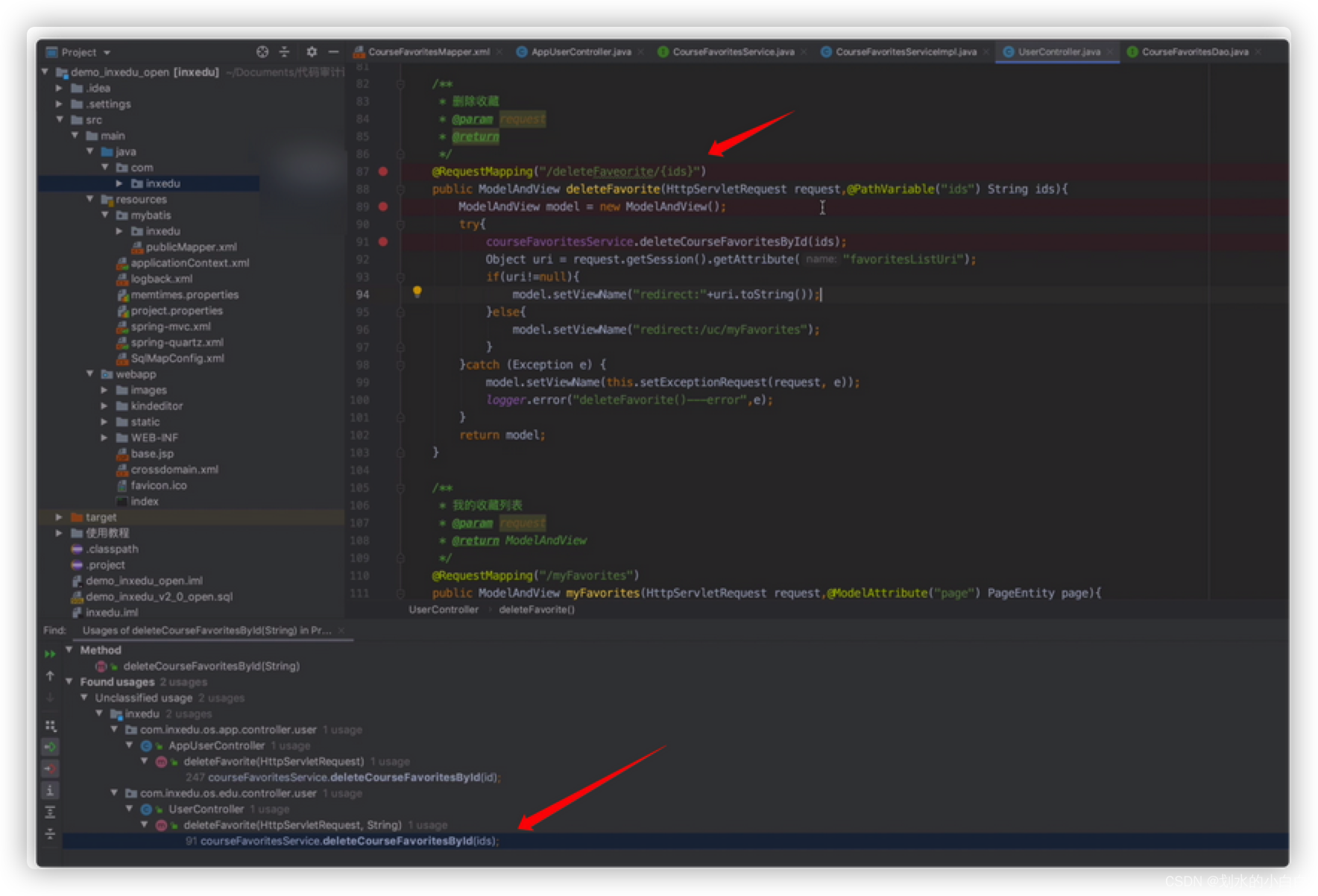This screenshot has width=1318, height=896.
Task: Toggle breakpoint on line 91
Action: pos(383,242)
